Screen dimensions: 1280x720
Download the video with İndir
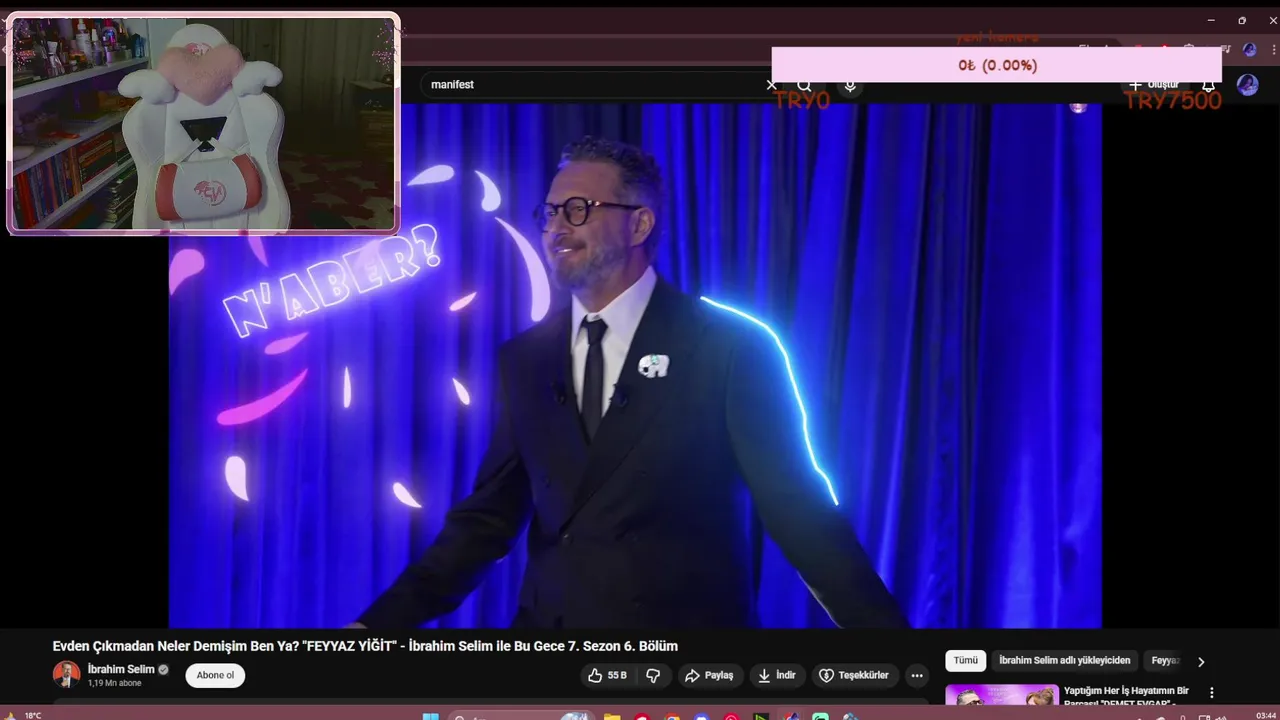776,676
